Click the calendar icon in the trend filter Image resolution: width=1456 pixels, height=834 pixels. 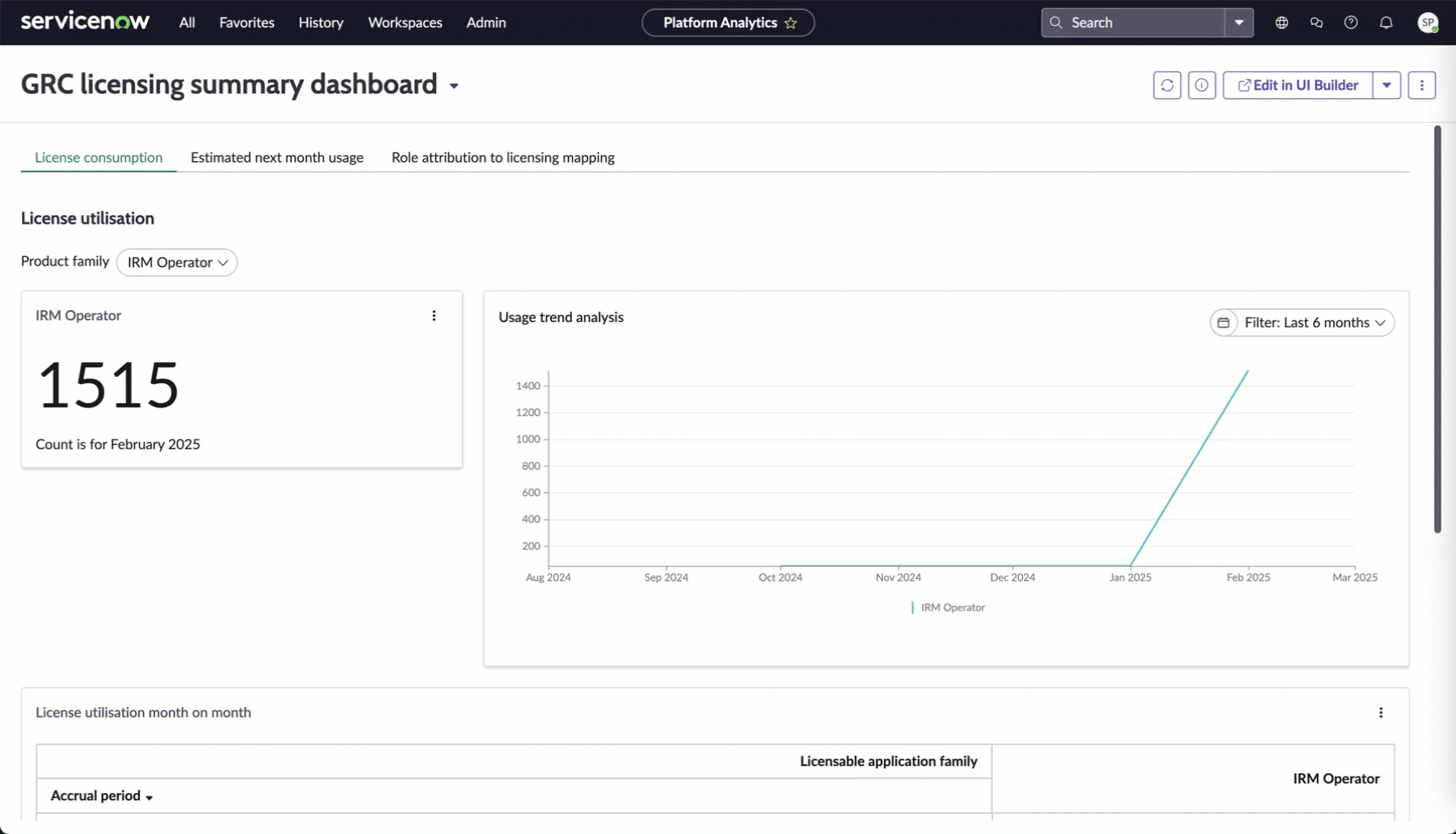coord(1223,323)
